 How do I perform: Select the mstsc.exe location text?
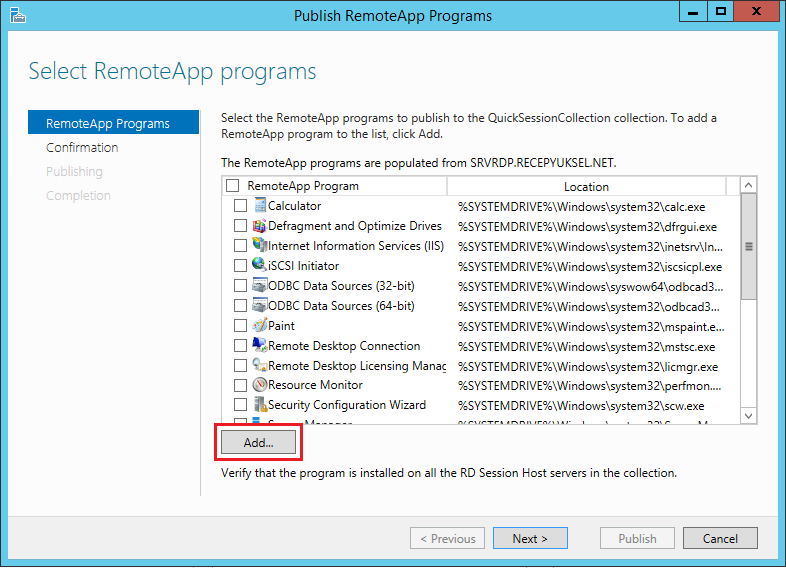[x=586, y=347]
